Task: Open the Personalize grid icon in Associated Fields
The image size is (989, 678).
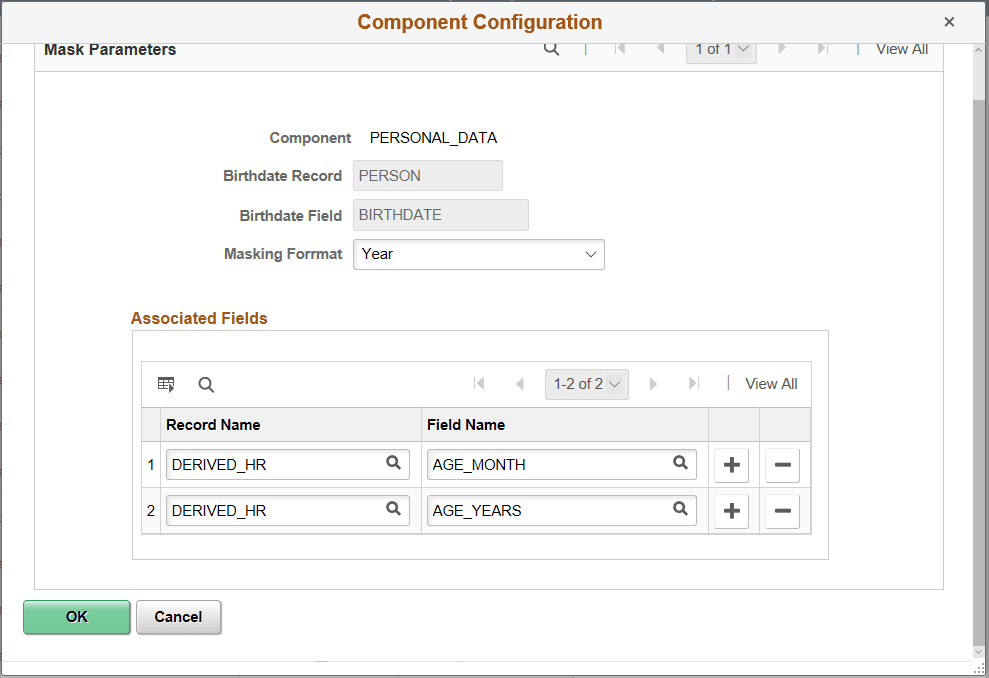Action: point(165,383)
